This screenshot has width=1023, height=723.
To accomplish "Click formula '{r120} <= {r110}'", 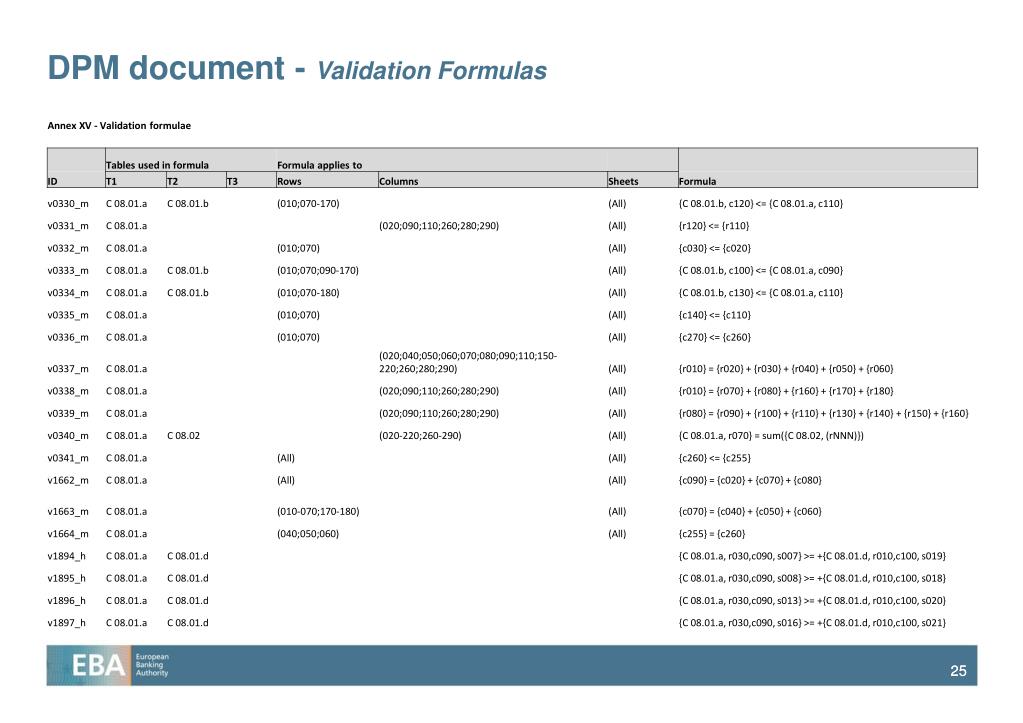I will pyautogui.click(x=714, y=226).
